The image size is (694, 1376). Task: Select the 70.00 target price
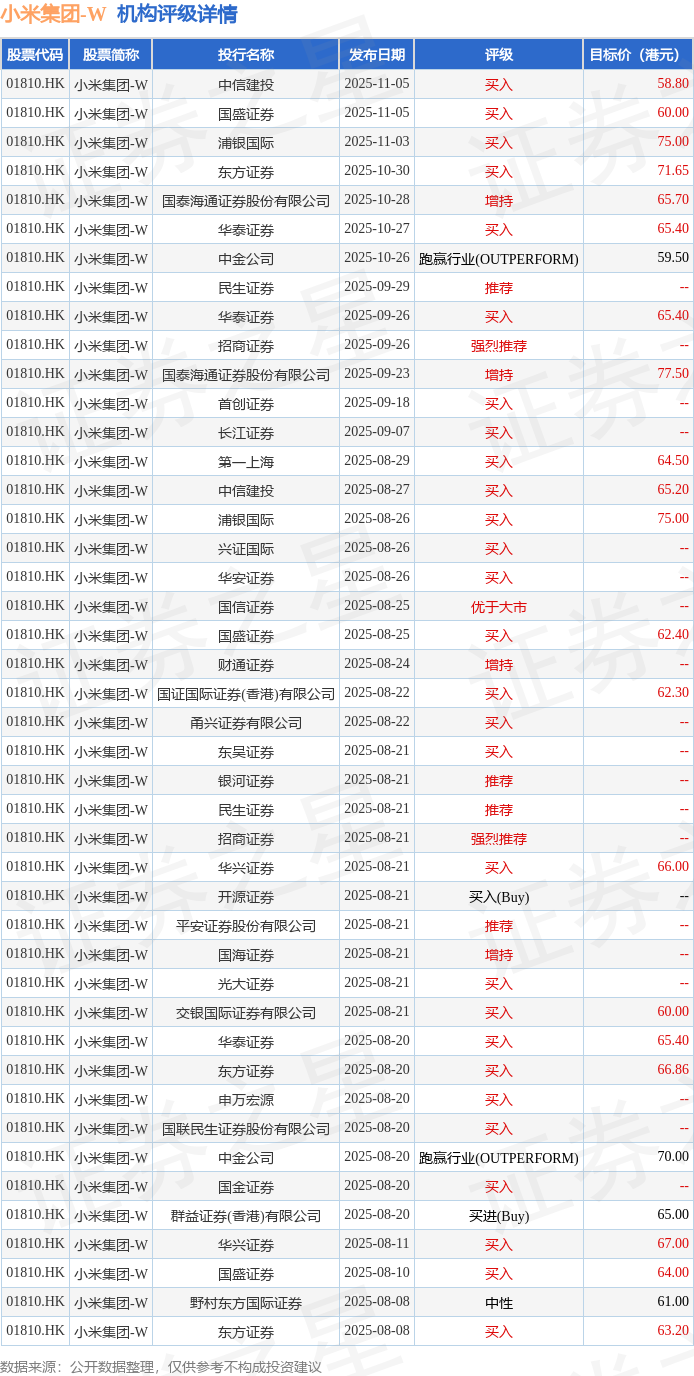(673, 1157)
